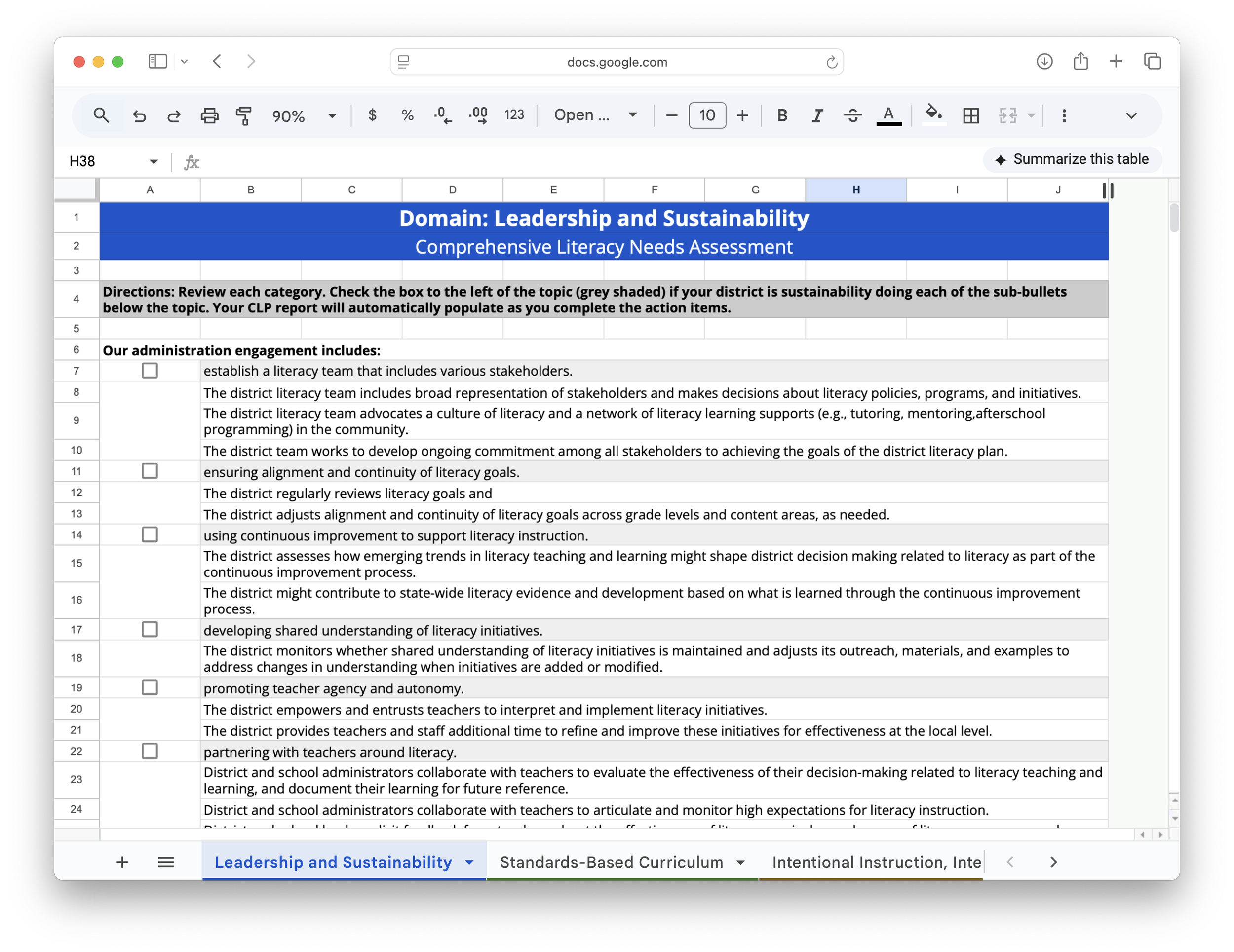
Task: Open the borders tool
Action: [971, 116]
